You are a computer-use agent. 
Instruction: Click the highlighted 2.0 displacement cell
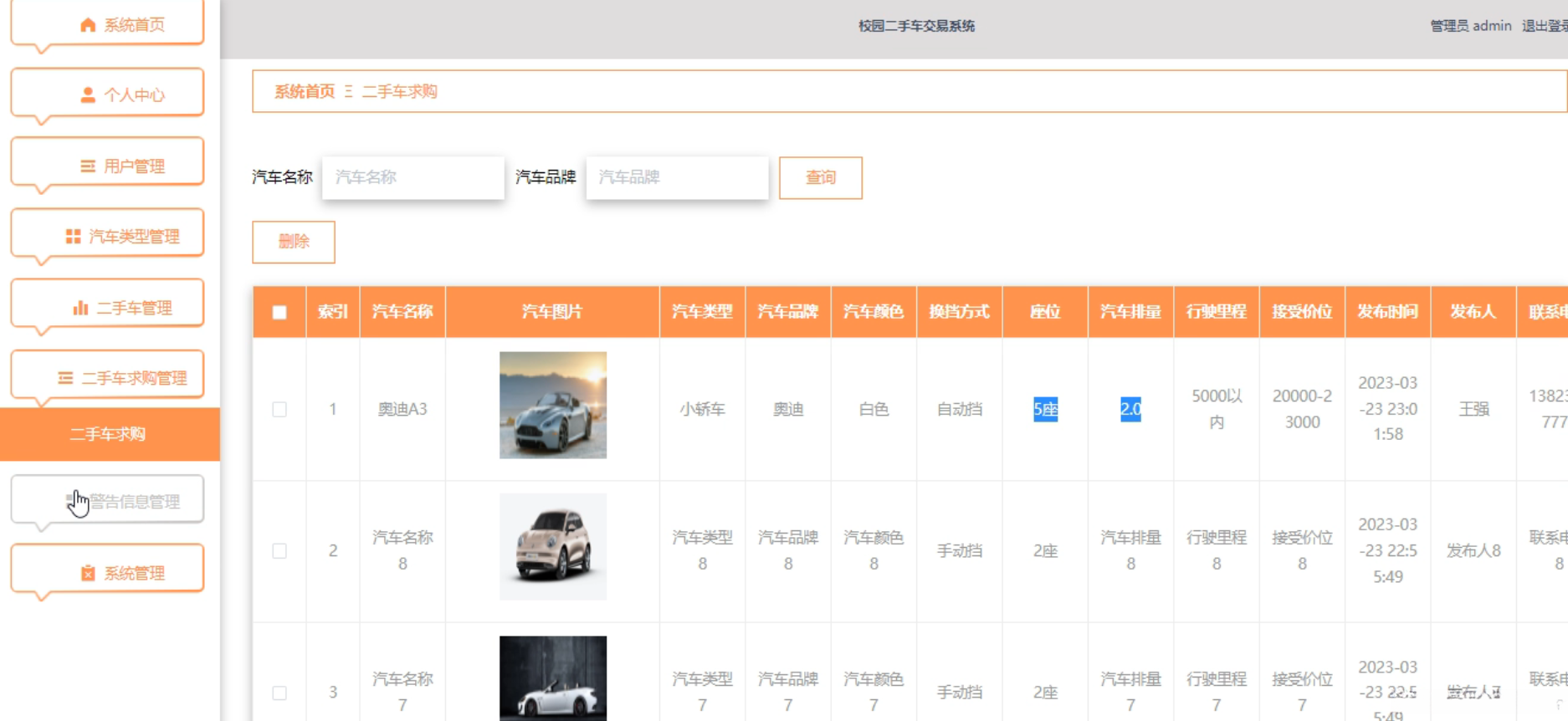point(1130,409)
